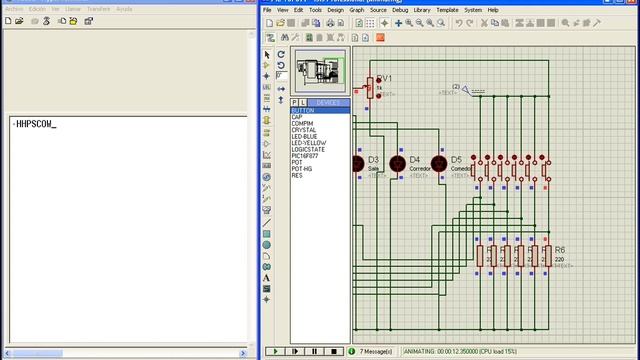
Task: Select the 2D line drawing tool
Action: (267, 223)
